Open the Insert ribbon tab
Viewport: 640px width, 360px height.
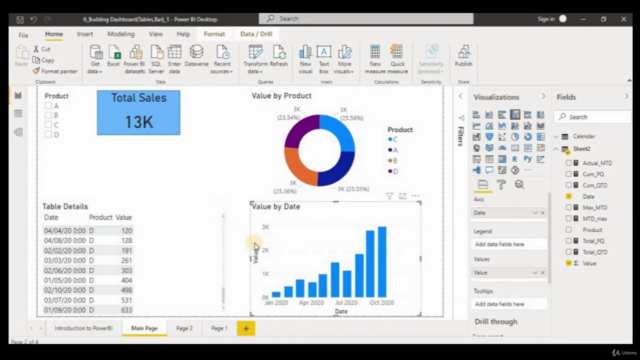pyautogui.click(x=85, y=34)
